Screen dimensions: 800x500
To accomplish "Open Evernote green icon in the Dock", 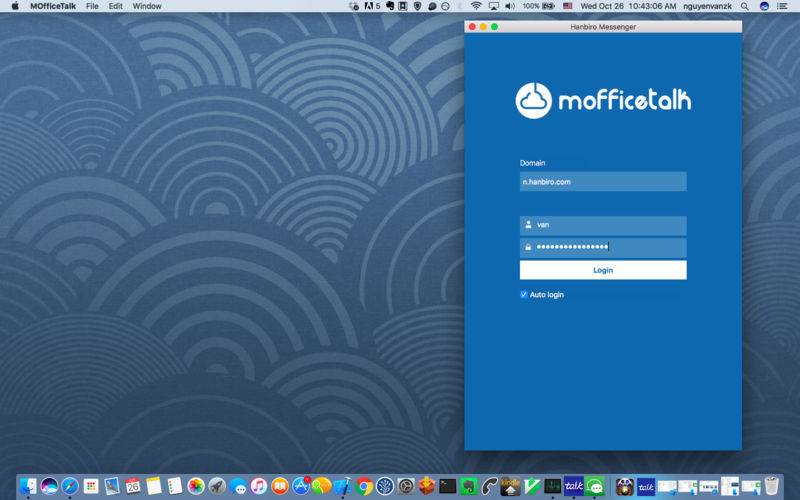I will (468, 486).
